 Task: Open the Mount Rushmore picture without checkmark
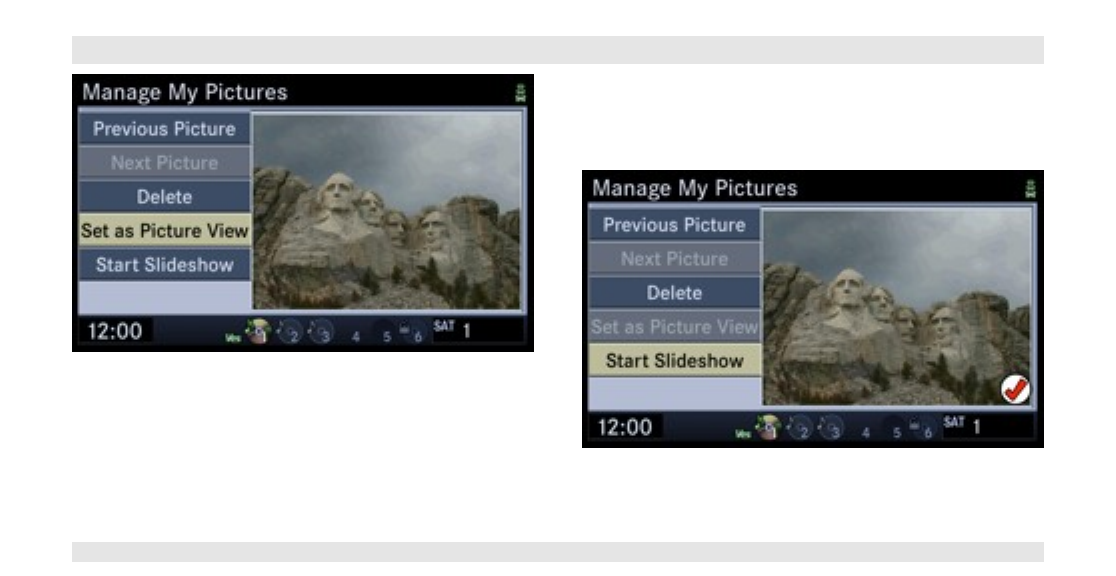387,211
